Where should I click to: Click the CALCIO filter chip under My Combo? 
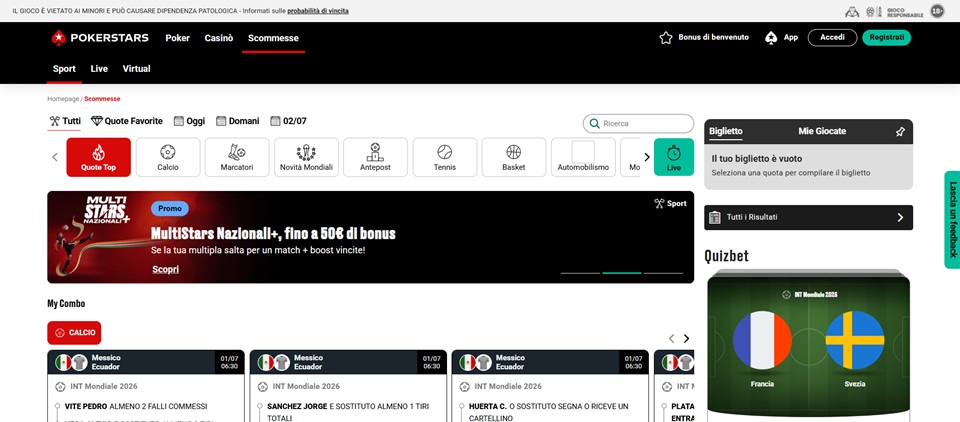click(74, 333)
